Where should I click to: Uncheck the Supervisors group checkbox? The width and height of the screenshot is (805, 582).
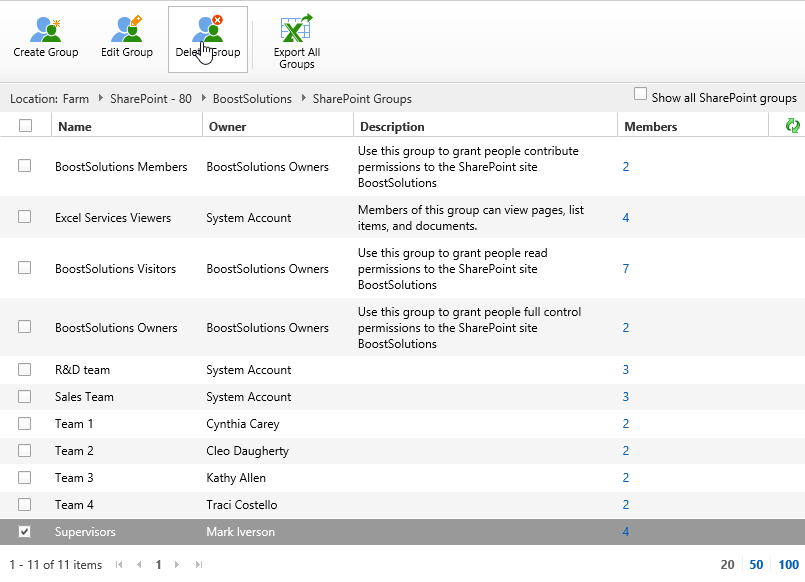pyautogui.click(x=25, y=531)
